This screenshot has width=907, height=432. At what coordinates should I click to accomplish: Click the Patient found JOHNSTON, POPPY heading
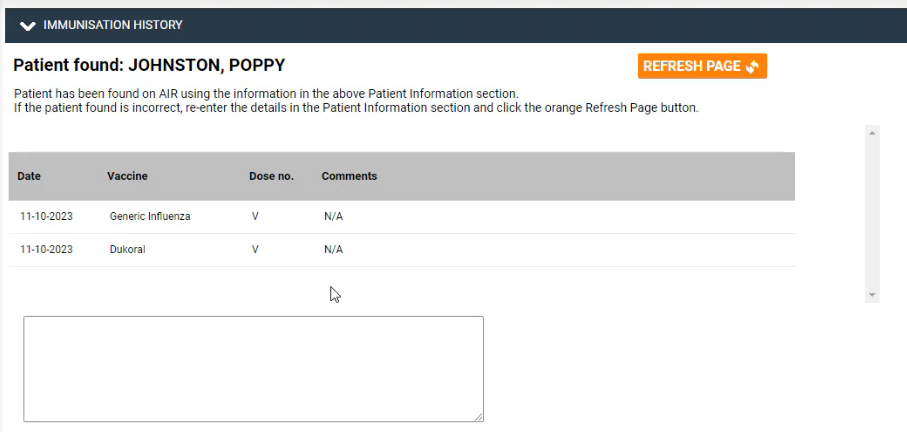[149, 65]
